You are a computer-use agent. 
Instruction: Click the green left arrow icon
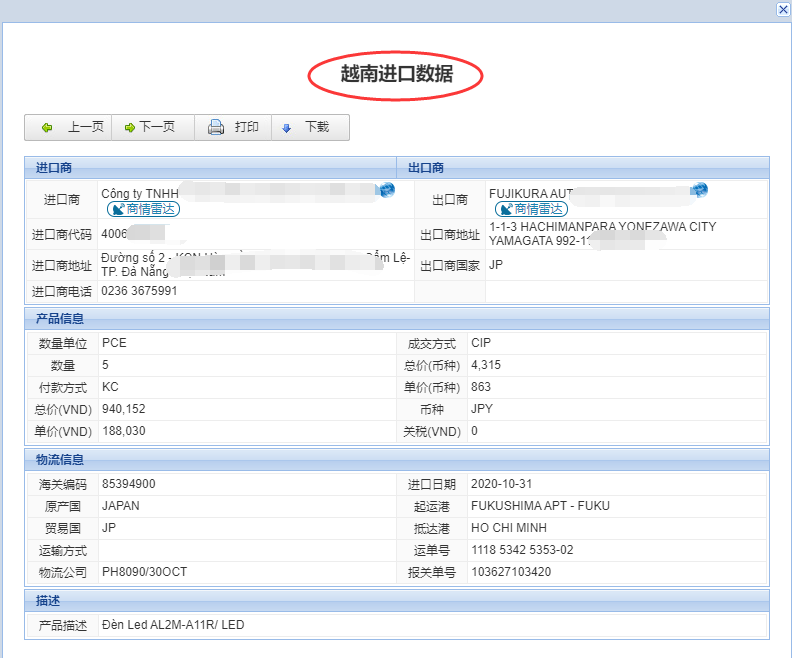point(47,128)
